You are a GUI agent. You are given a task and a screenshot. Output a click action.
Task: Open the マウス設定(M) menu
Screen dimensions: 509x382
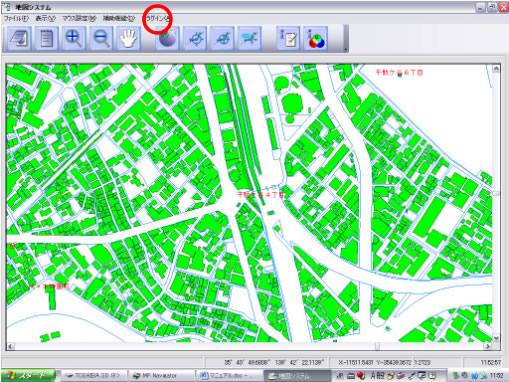coord(79,18)
